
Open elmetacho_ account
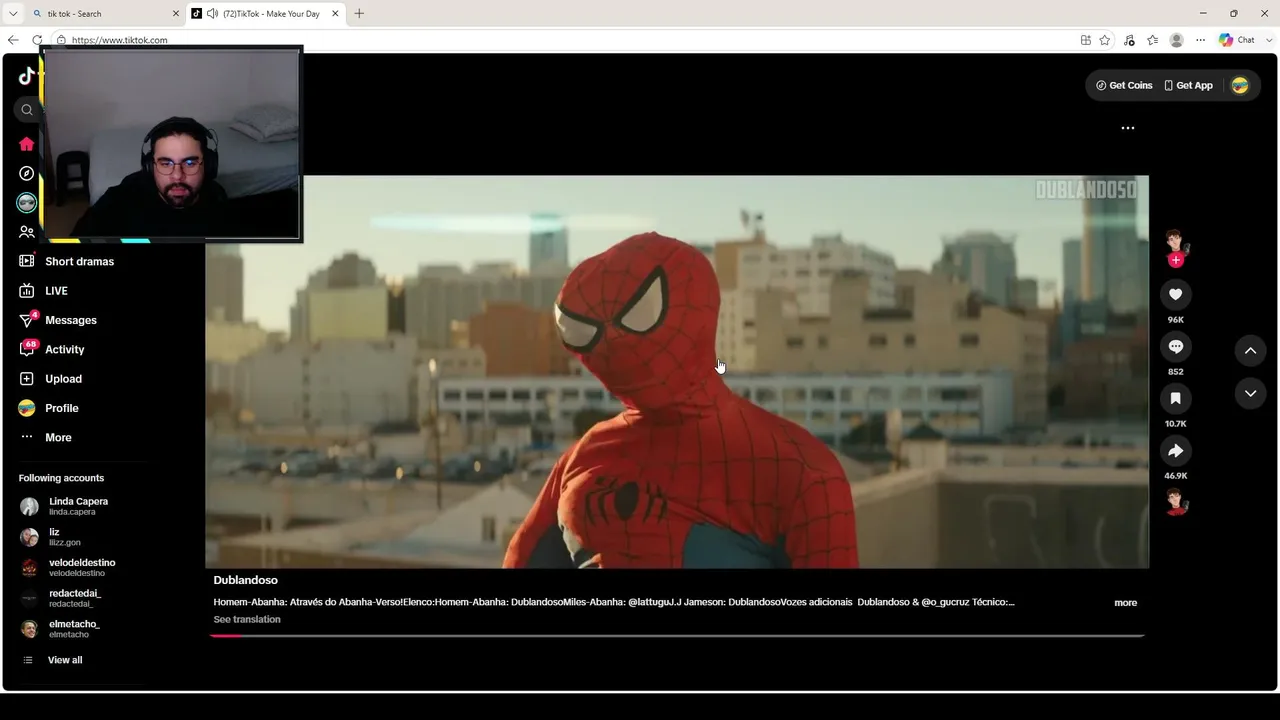click(60, 629)
